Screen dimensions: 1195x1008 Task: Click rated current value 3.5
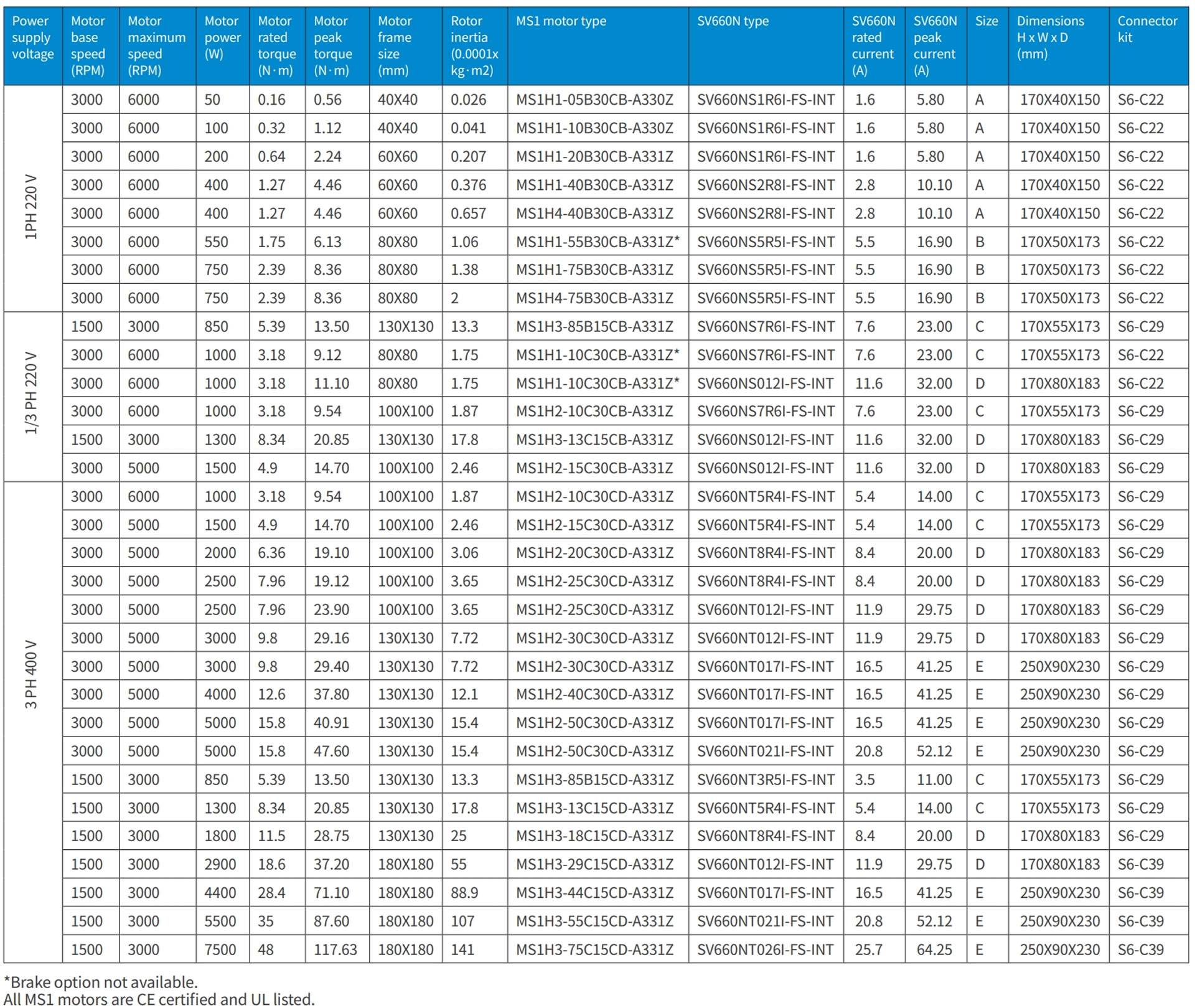(x=865, y=780)
